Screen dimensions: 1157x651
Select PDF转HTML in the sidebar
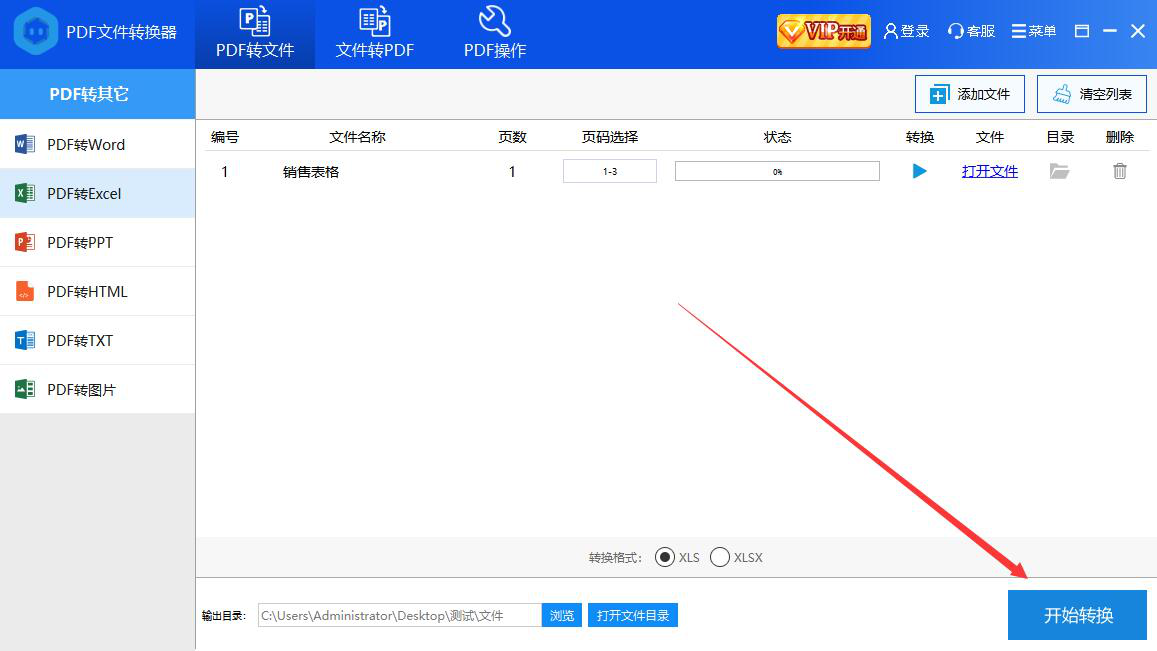pos(97,292)
